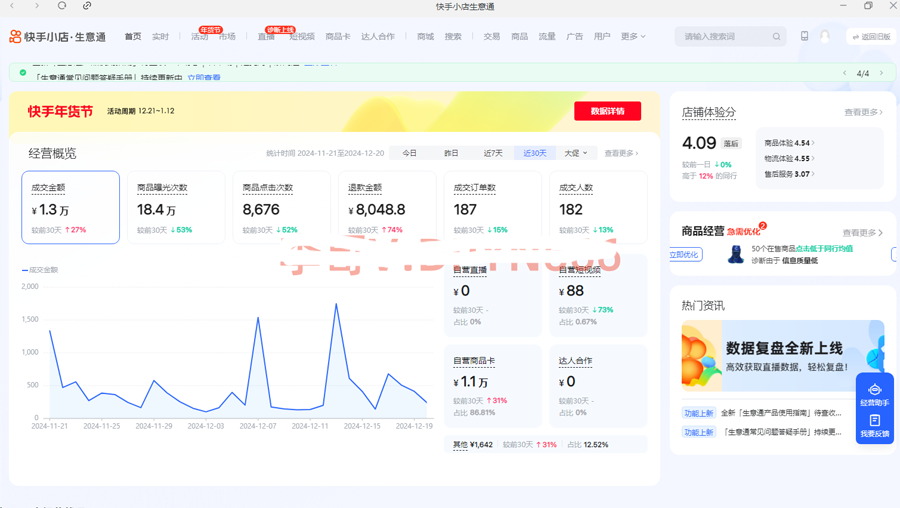Go to previous notice with left arrow

point(845,73)
